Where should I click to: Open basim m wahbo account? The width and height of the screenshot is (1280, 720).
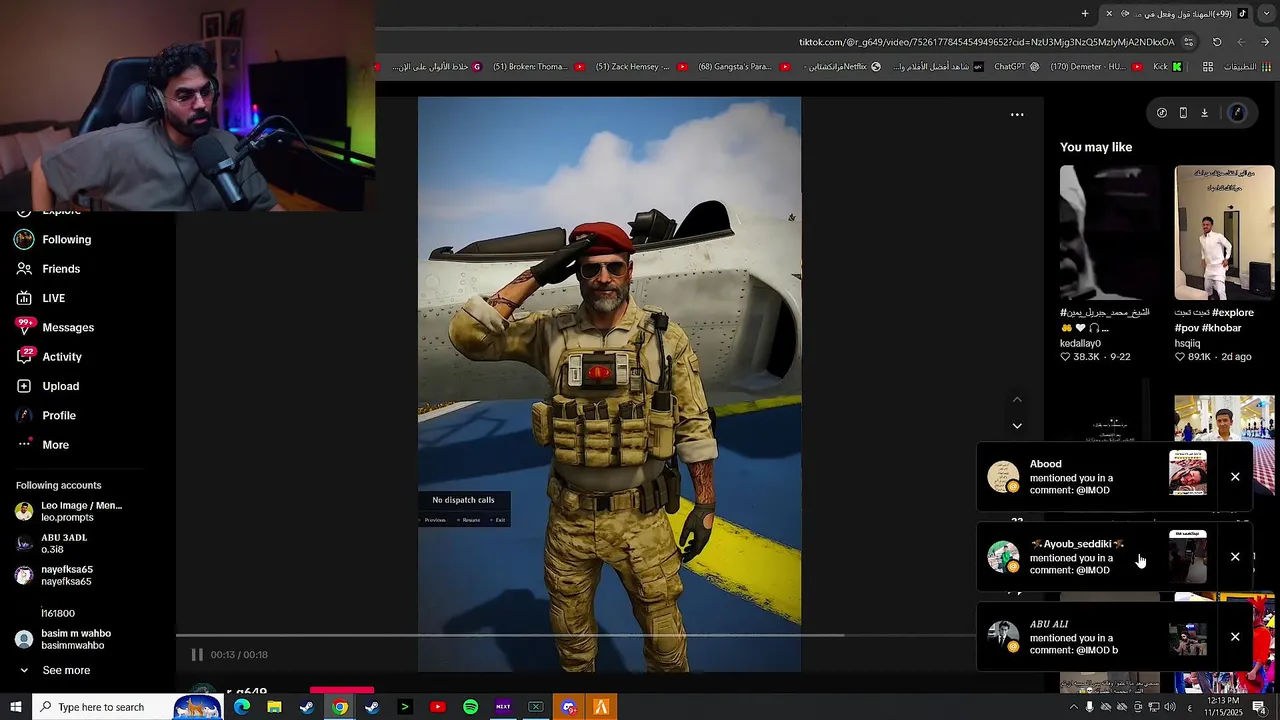[x=63, y=639]
